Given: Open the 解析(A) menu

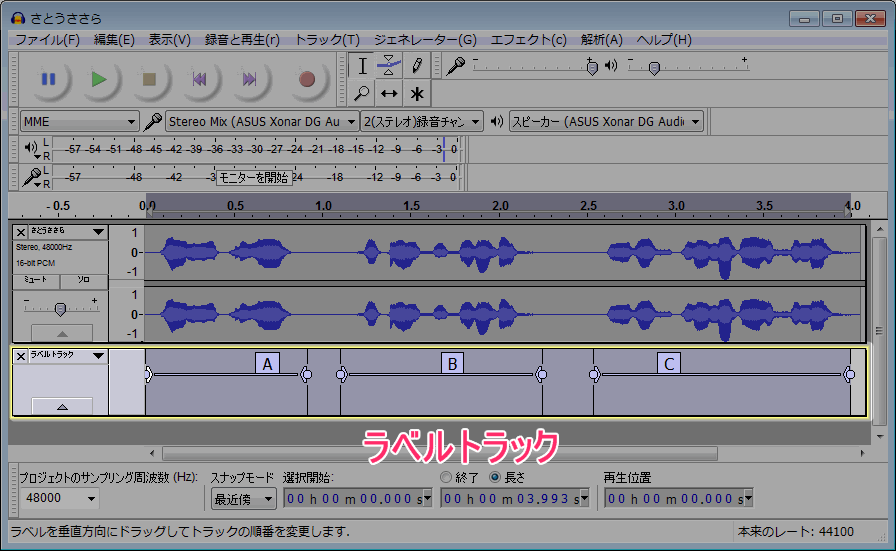Looking at the screenshot, I should tap(601, 39).
